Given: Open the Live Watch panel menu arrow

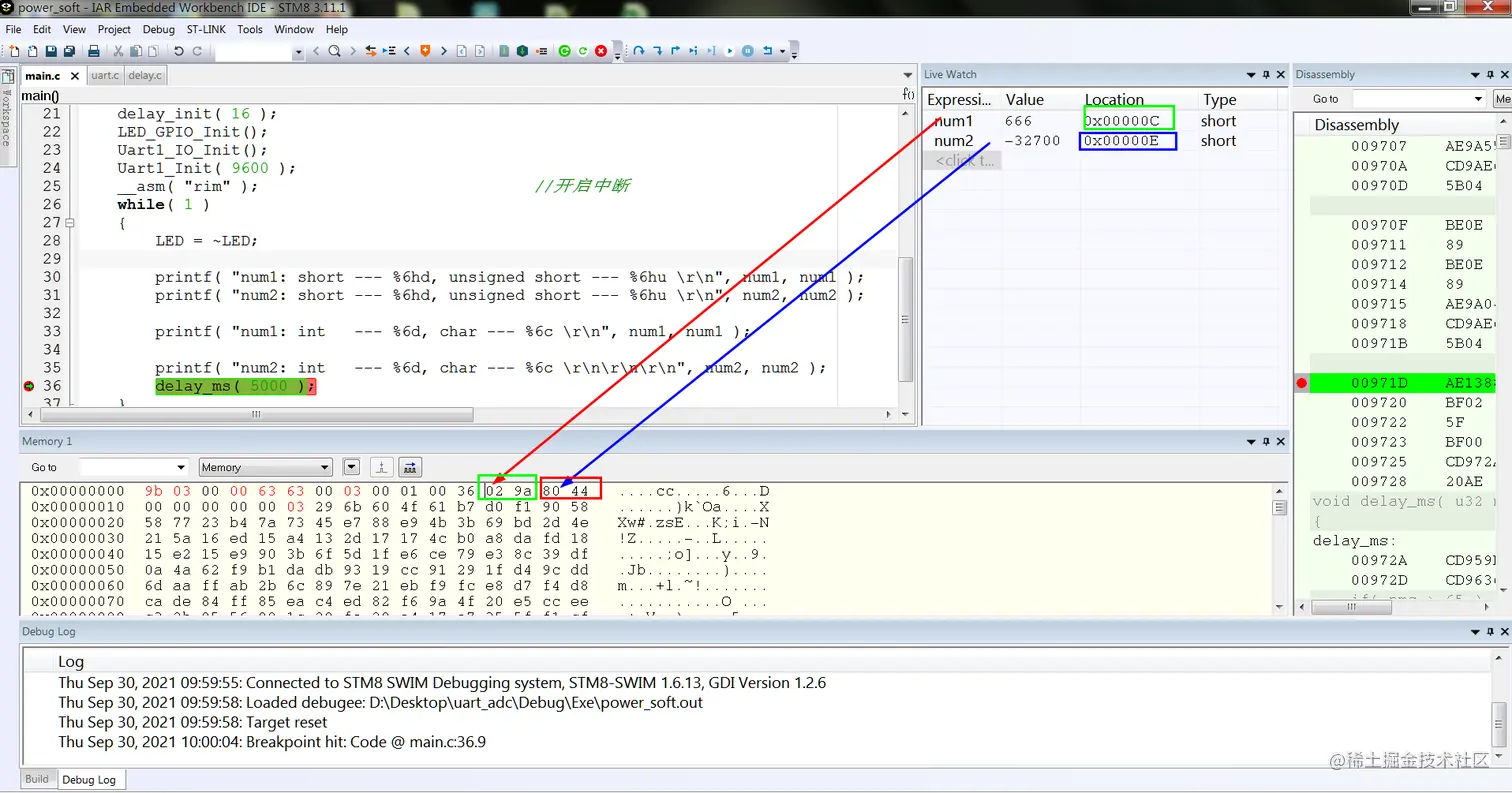Looking at the screenshot, I should [1251, 74].
